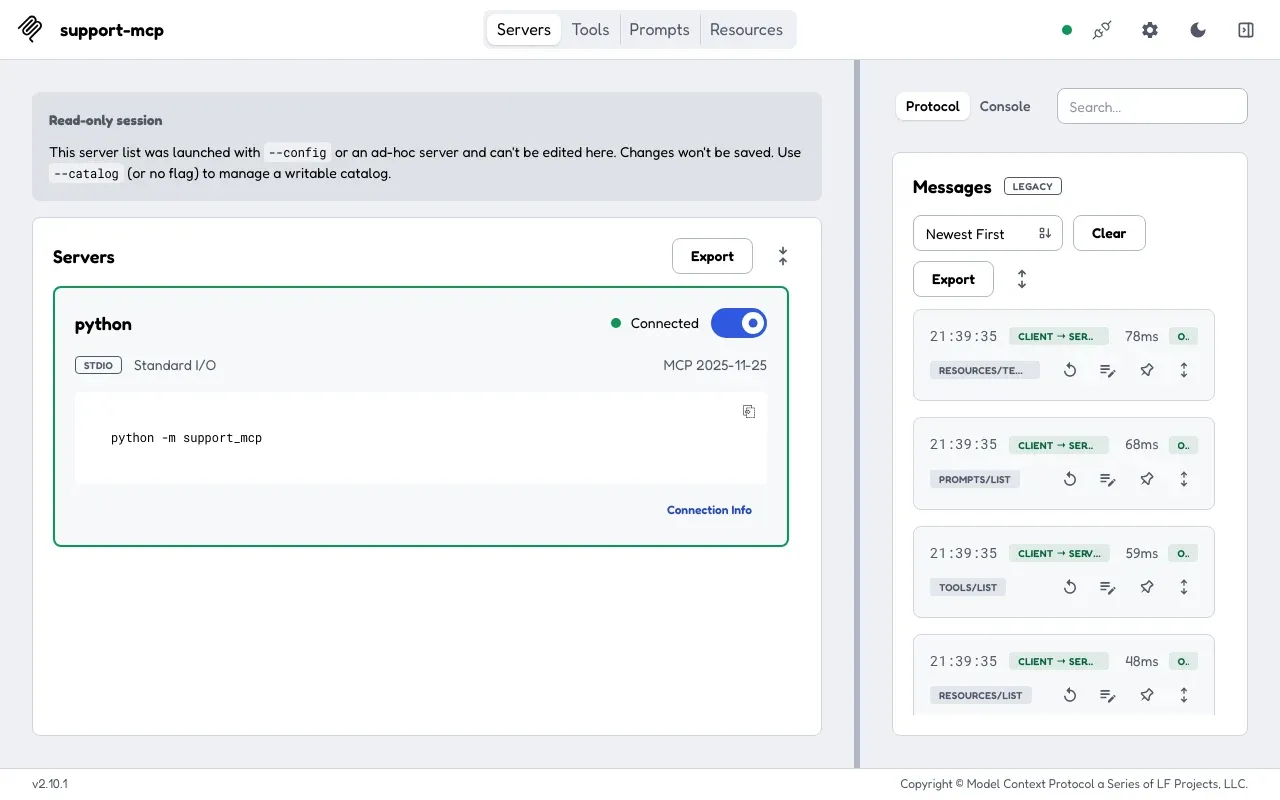Viewport: 1280px width, 800px height.
Task: Switch to the Prompts tab
Action: [x=659, y=29]
